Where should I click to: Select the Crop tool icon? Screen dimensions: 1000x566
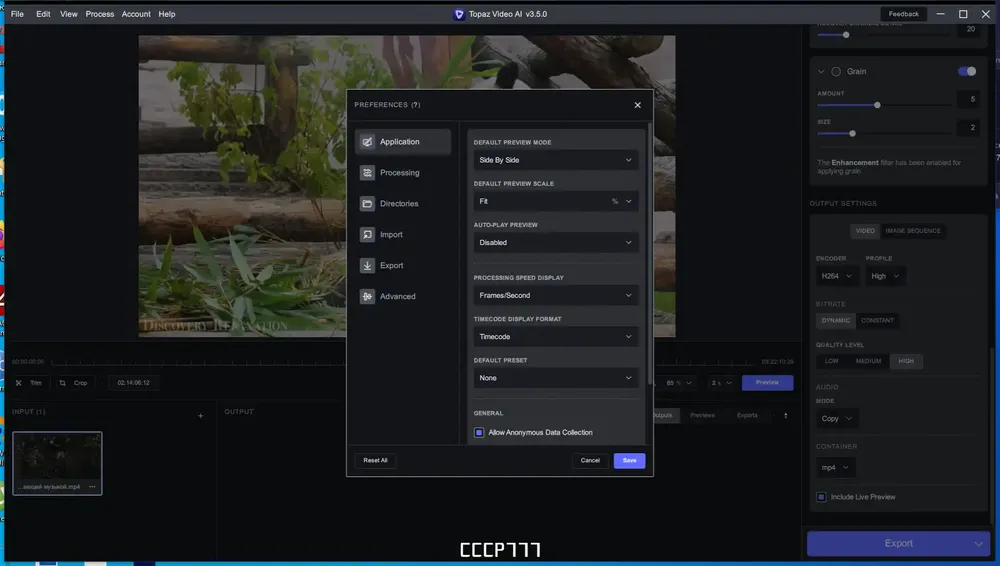[62, 383]
